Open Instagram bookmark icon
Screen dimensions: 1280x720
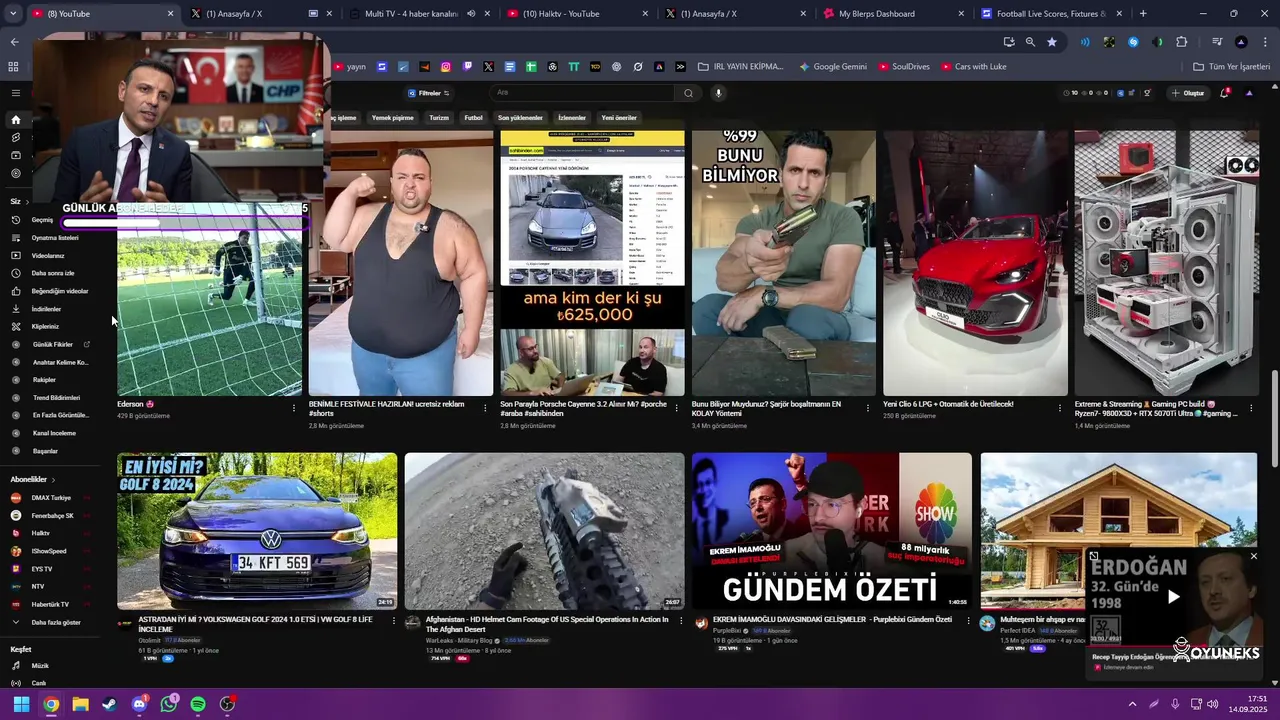tap(446, 67)
